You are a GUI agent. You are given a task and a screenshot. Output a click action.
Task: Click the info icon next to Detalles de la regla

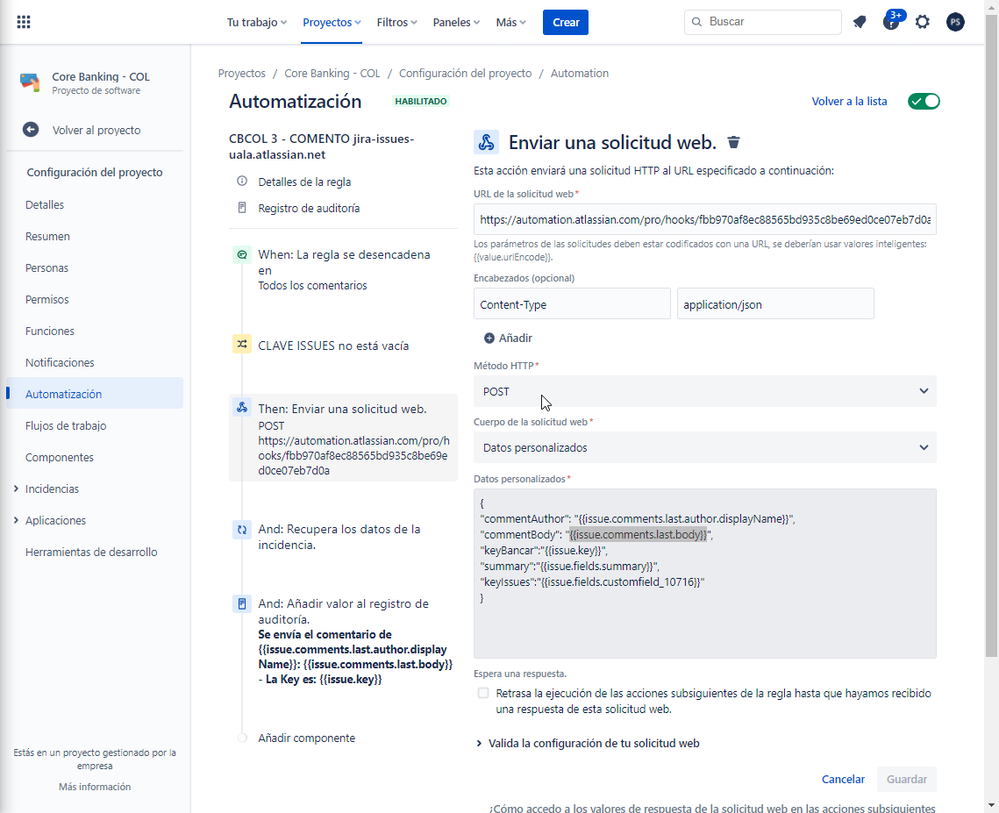click(242, 181)
